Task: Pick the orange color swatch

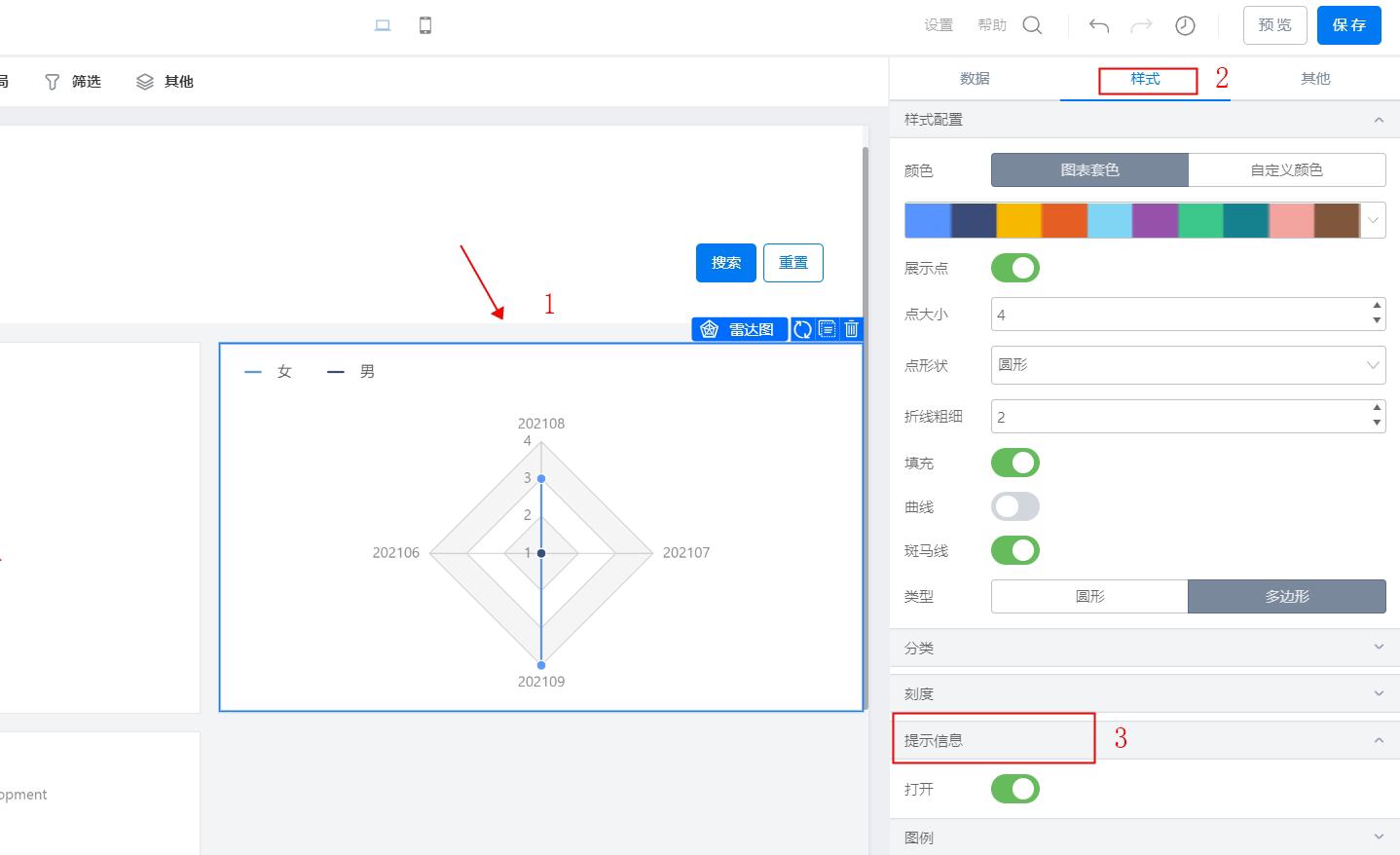Action: coord(1064,221)
